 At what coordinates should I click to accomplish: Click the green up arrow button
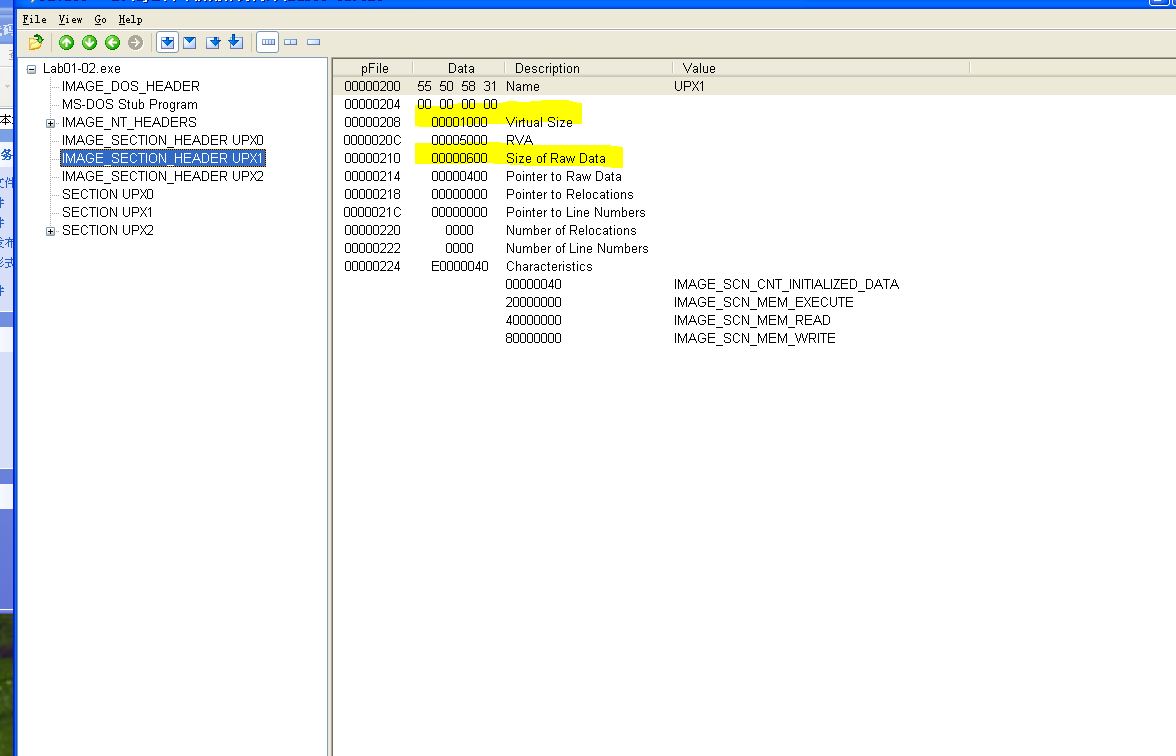(x=67, y=43)
